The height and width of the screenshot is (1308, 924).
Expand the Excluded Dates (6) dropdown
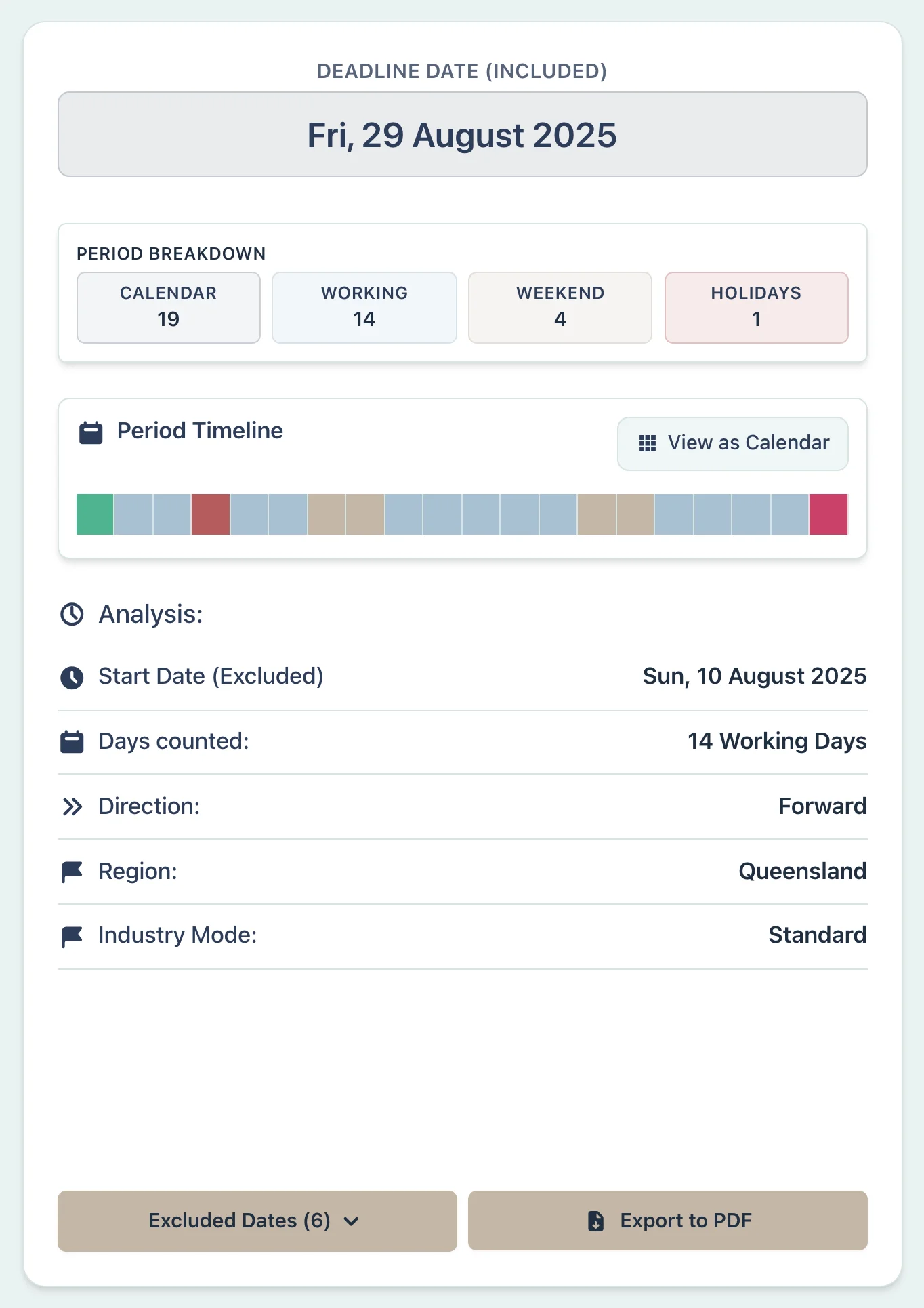tap(257, 1221)
